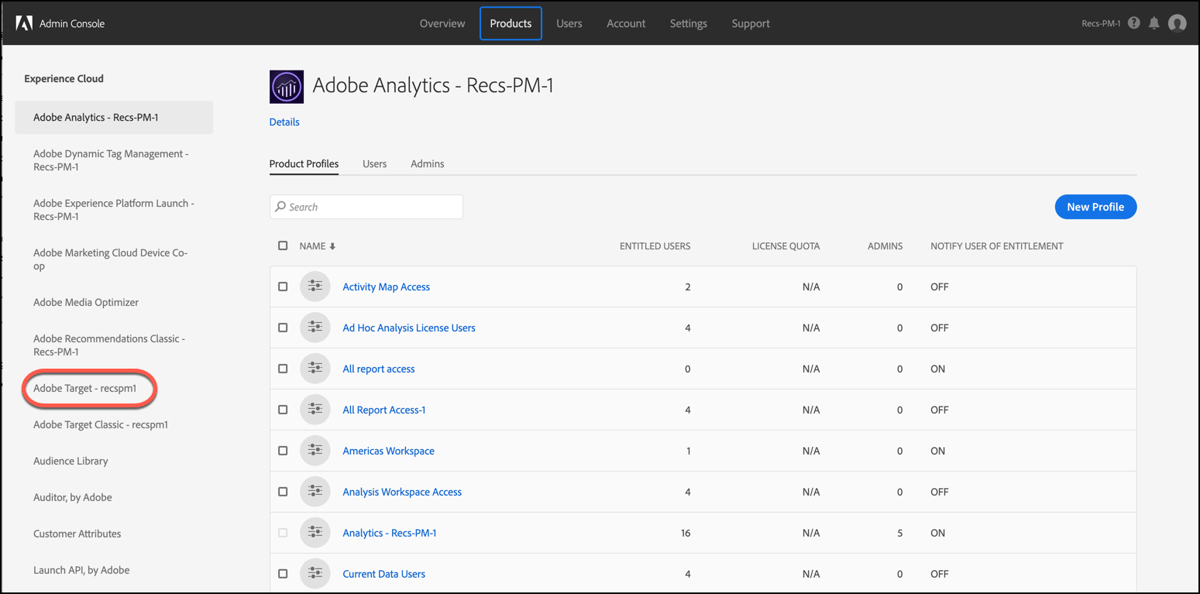1200x594 pixels.
Task: Toggle the NAME column sort arrow
Action: pos(331,245)
